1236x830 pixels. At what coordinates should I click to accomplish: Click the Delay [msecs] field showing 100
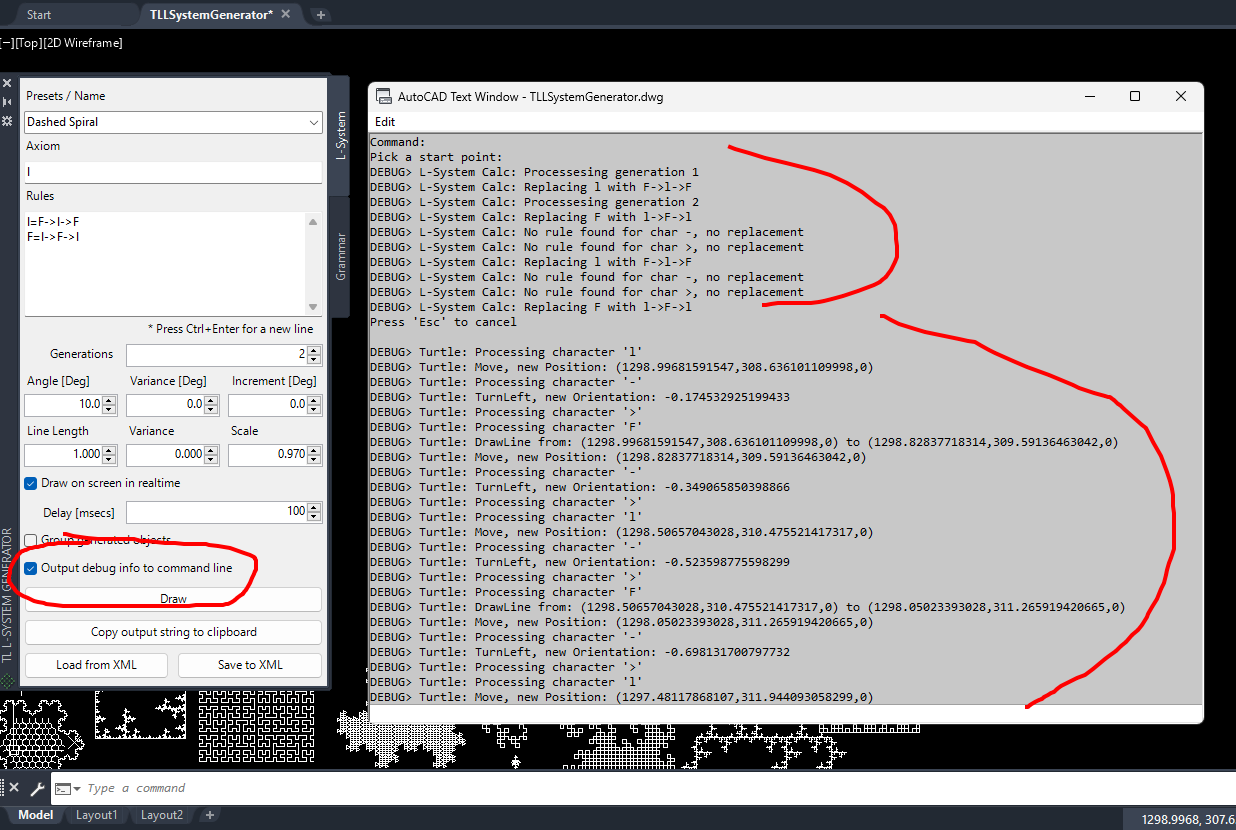[x=216, y=512]
